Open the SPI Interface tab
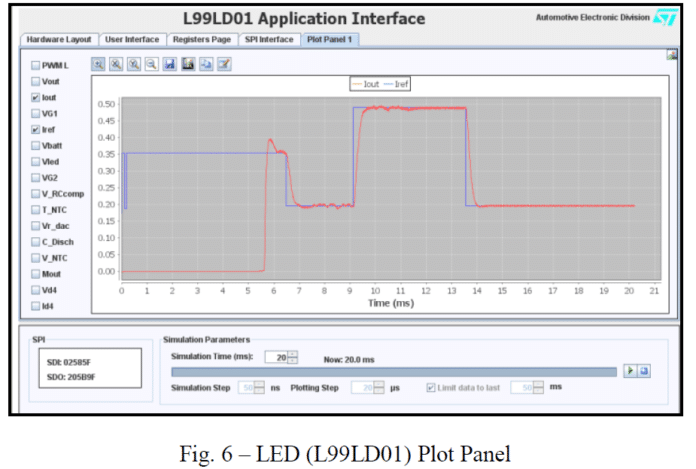Screen dimensions: 696x469 click(x=269, y=39)
